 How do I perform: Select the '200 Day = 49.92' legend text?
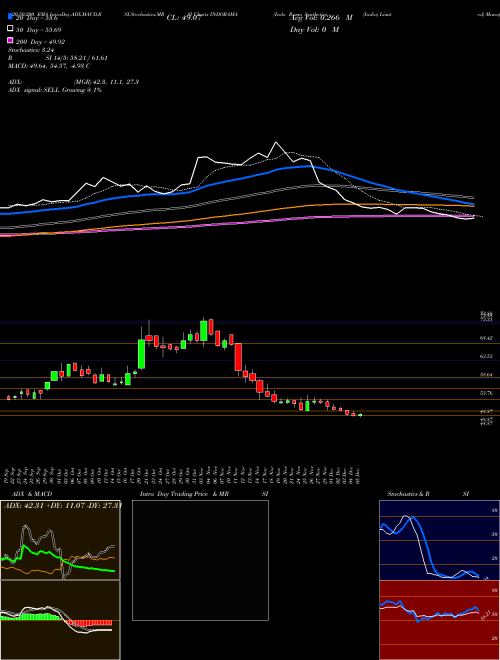[x=40, y=42]
